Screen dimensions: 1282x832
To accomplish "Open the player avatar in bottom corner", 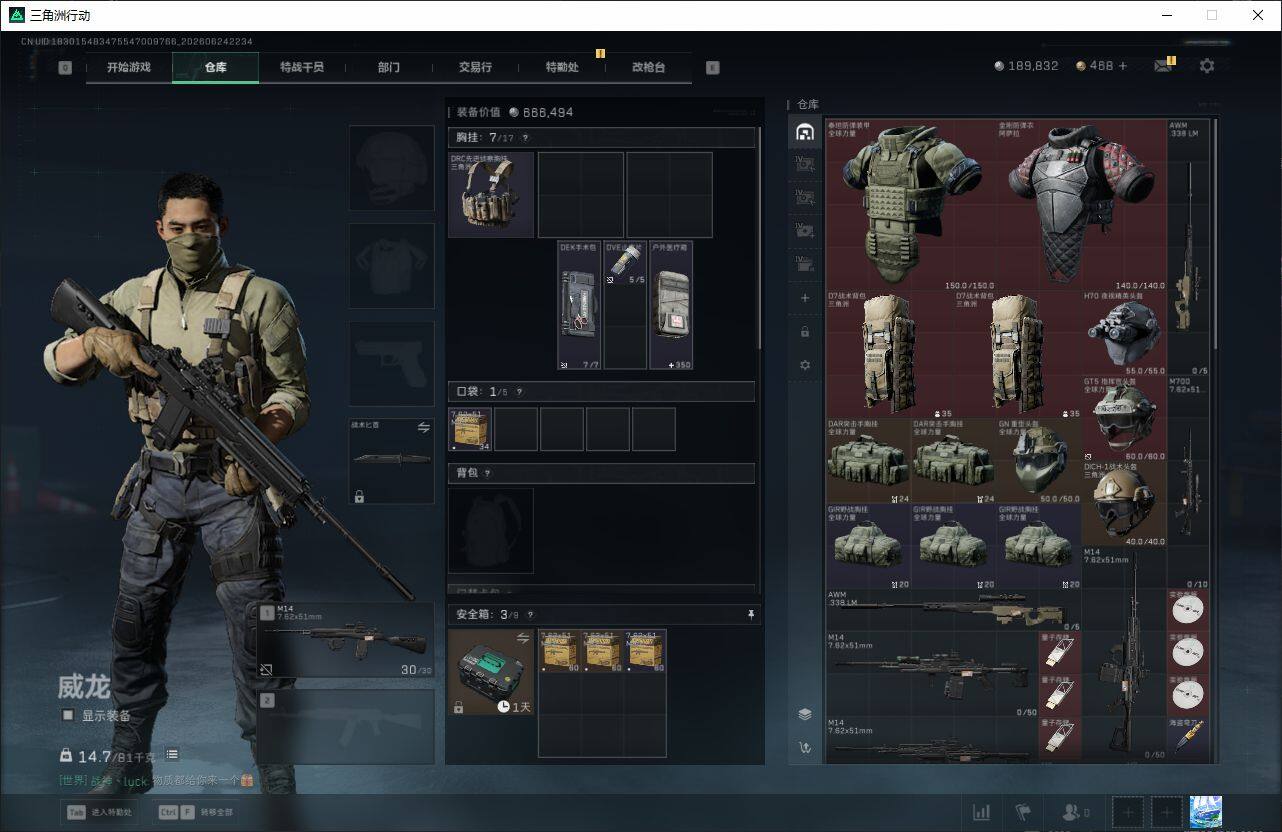I will [1205, 812].
